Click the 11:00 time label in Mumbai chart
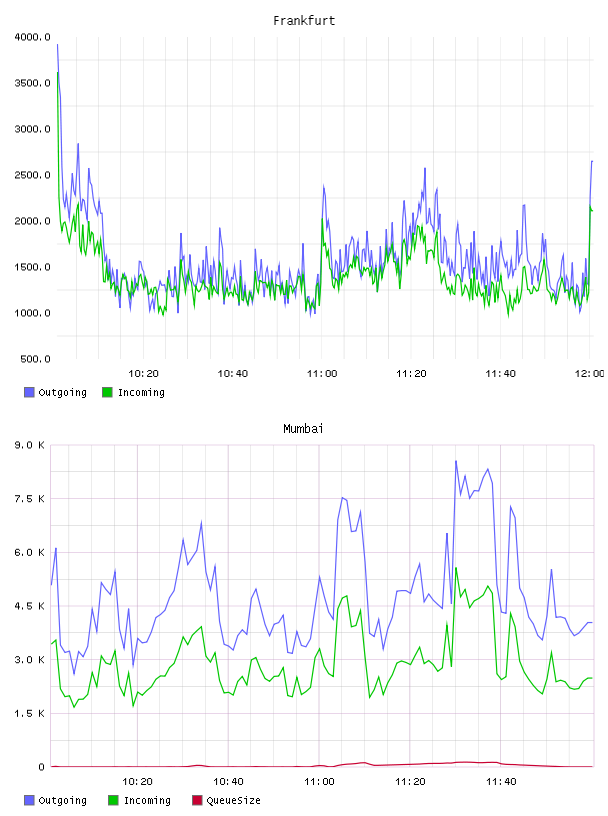The width and height of the screenshot is (608, 816). [319, 782]
